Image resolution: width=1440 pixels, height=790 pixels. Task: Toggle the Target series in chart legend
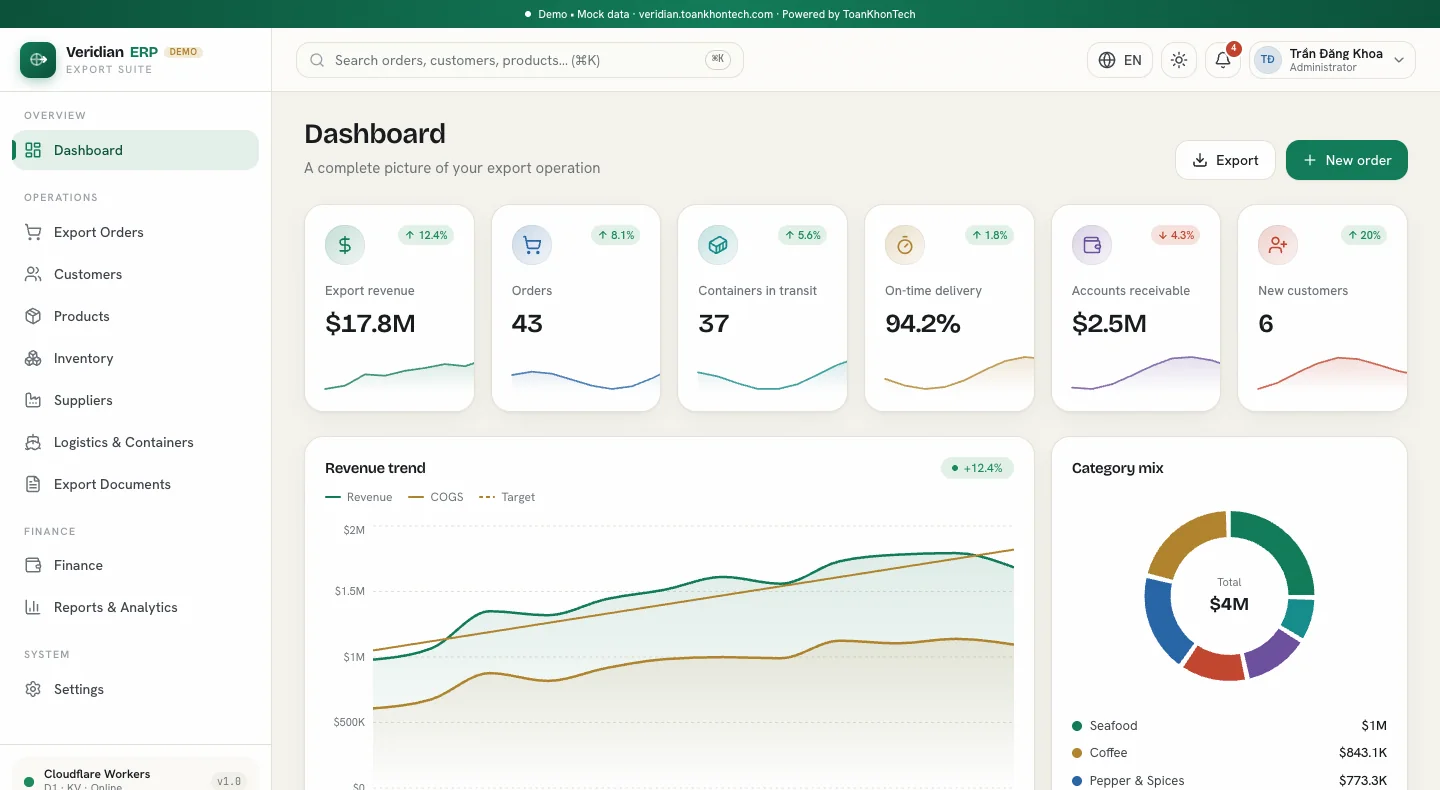508,497
